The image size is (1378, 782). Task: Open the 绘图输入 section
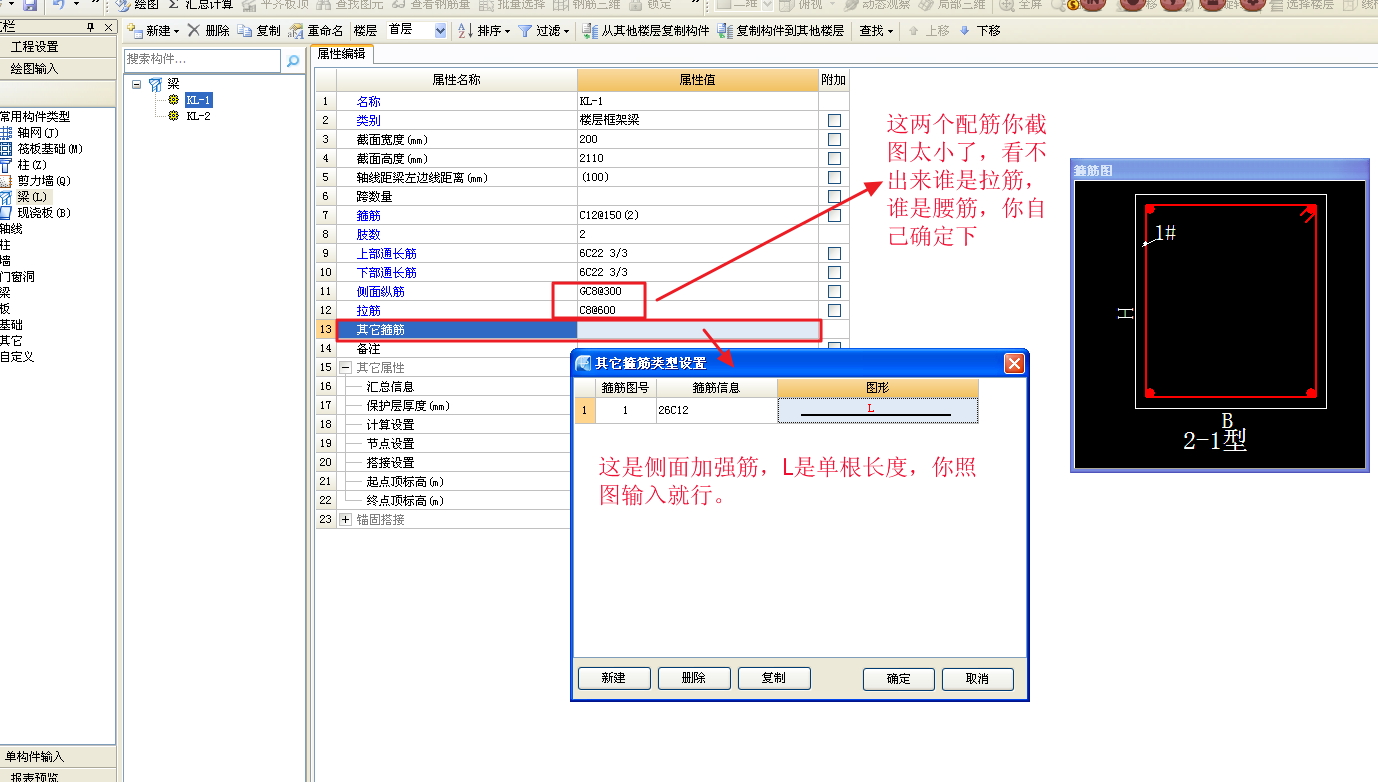tap(58, 69)
